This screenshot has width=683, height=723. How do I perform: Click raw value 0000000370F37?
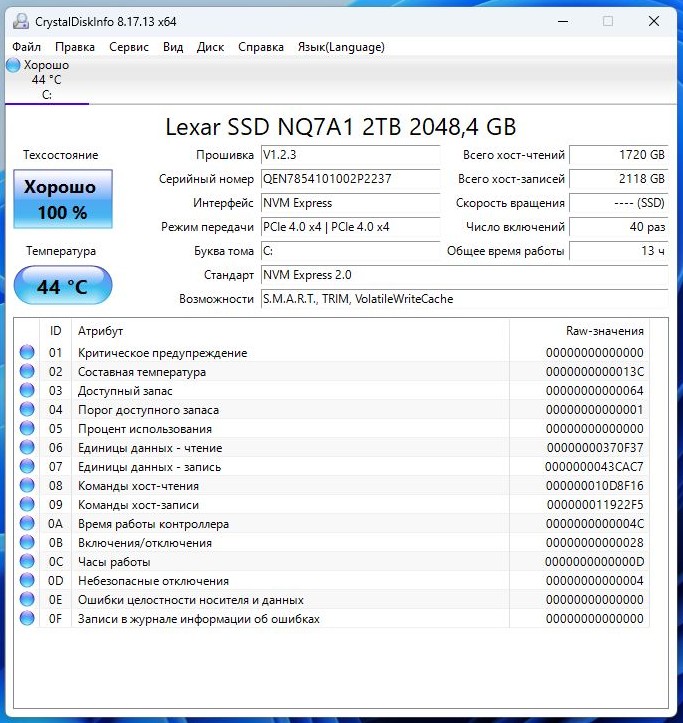(x=595, y=448)
